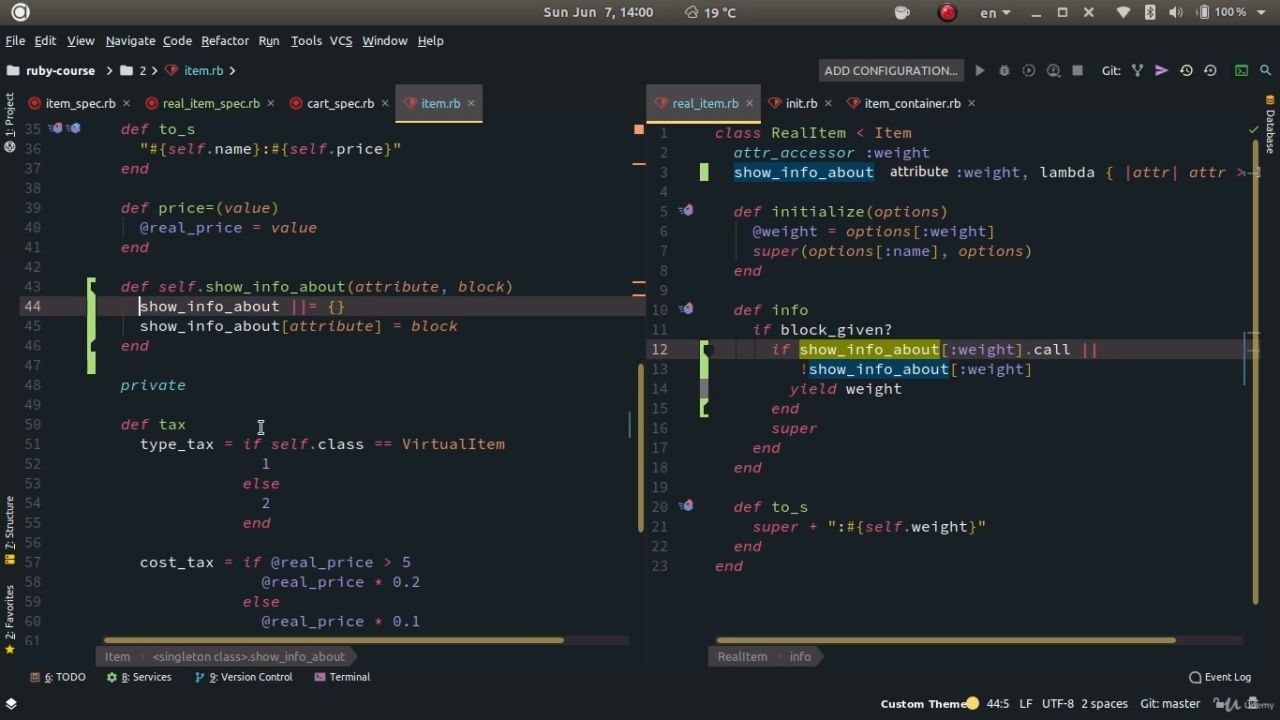
Task: Click 44:5 cursor position indicator
Action: (998, 704)
